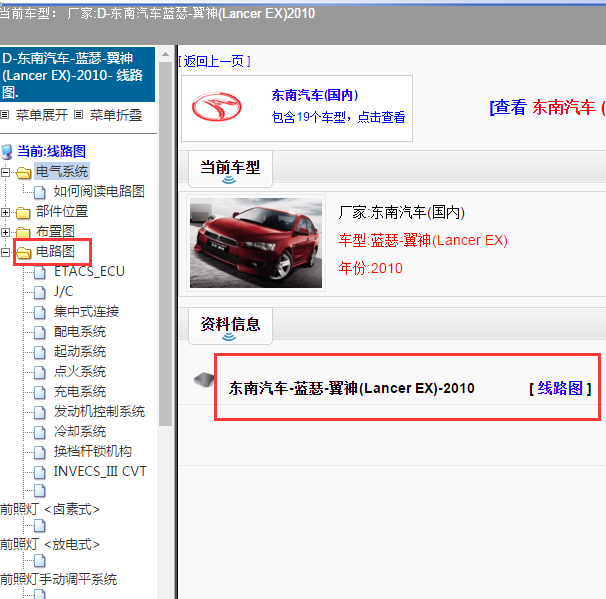The height and width of the screenshot is (599, 606).
Task: Open the J/C circuit diagram
Action: (64, 291)
